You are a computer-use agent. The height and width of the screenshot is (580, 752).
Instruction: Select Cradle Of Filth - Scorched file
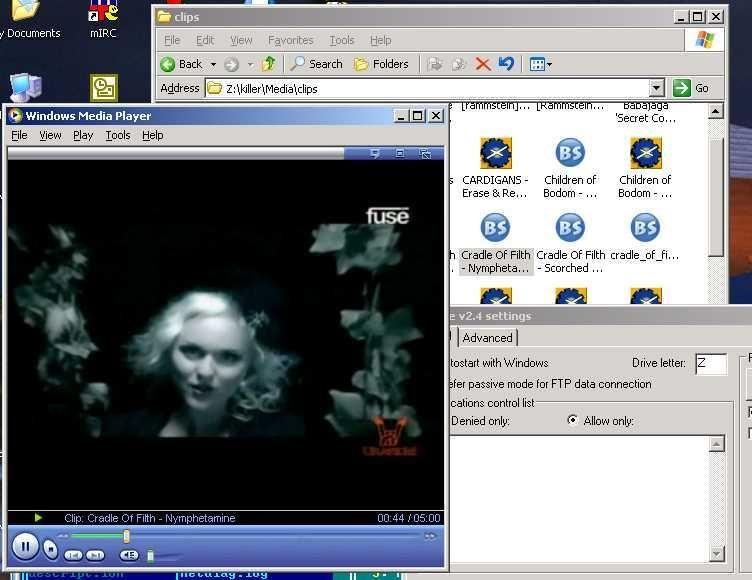tap(570, 243)
